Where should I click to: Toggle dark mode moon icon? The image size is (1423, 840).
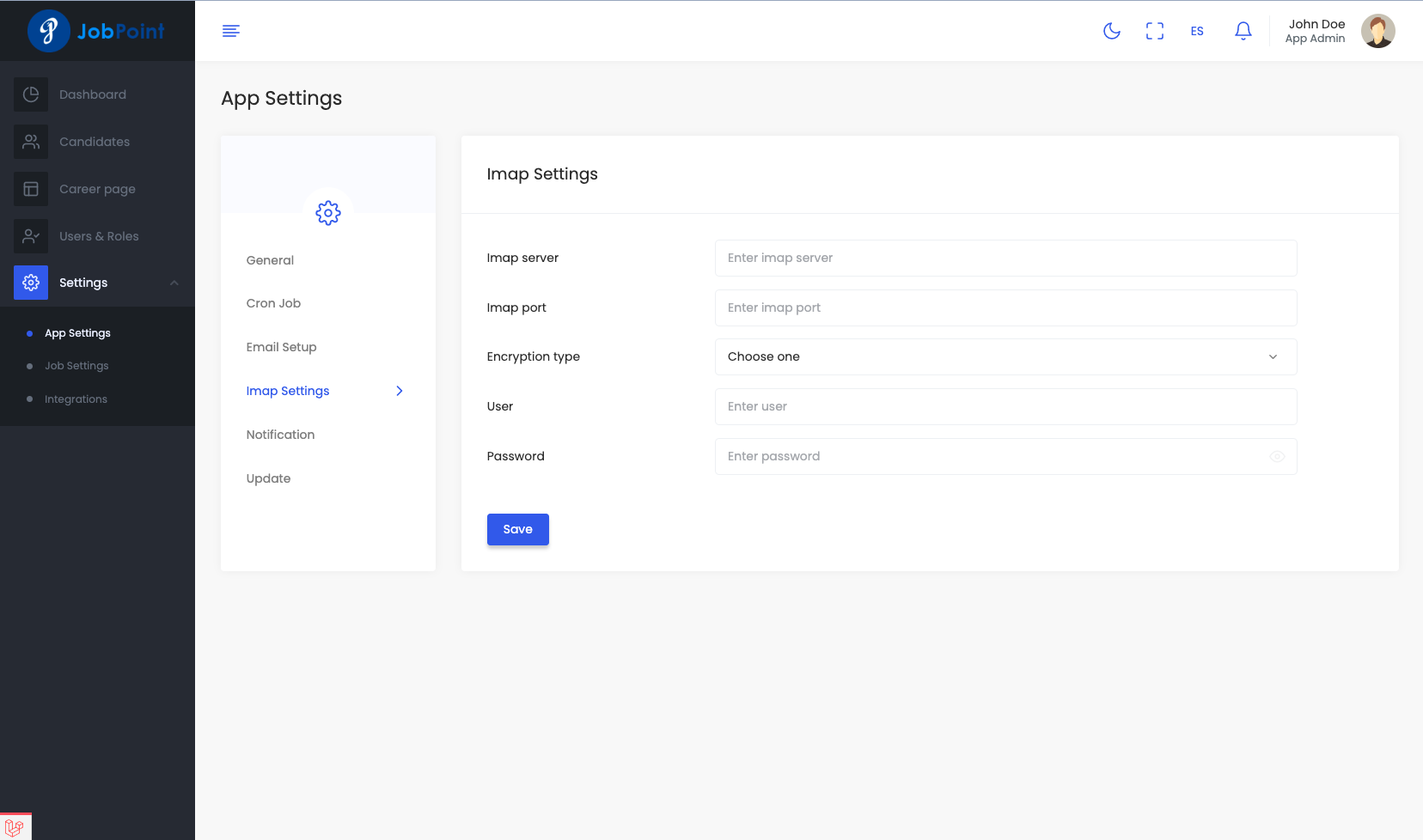[1111, 31]
